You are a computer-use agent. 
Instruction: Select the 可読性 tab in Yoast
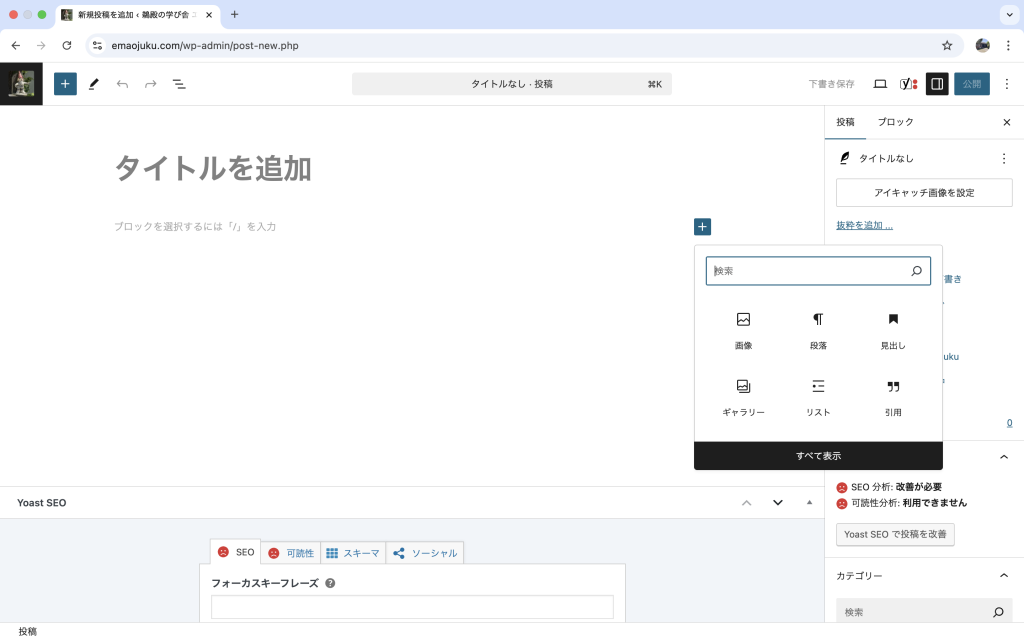(x=291, y=553)
